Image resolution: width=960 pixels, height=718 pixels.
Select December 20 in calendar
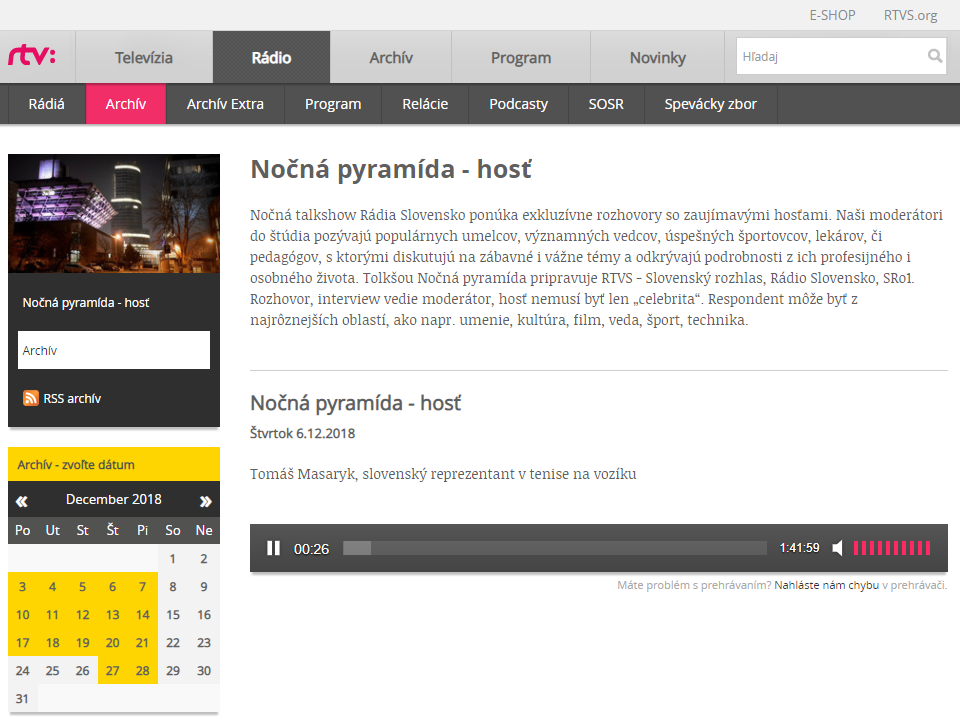pyautogui.click(x=113, y=643)
